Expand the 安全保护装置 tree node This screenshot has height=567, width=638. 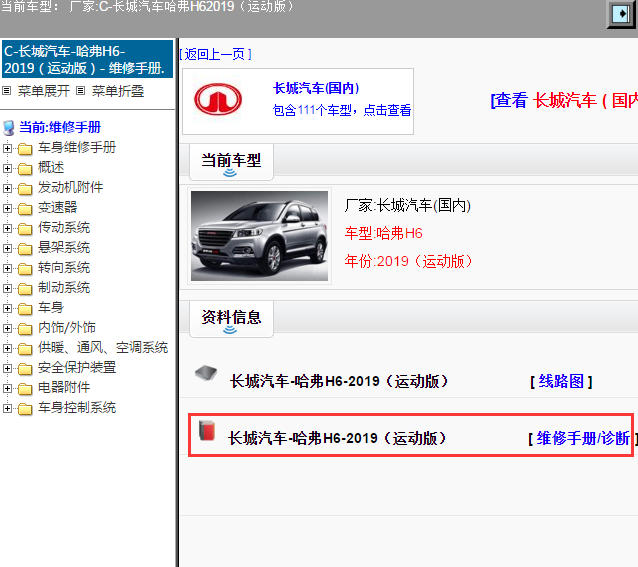(x=7, y=368)
